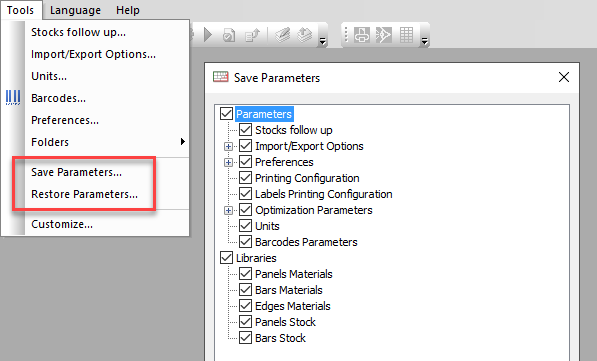Select the Panels Materials tree label
597x361 pixels.
click(x=294, y=274)
